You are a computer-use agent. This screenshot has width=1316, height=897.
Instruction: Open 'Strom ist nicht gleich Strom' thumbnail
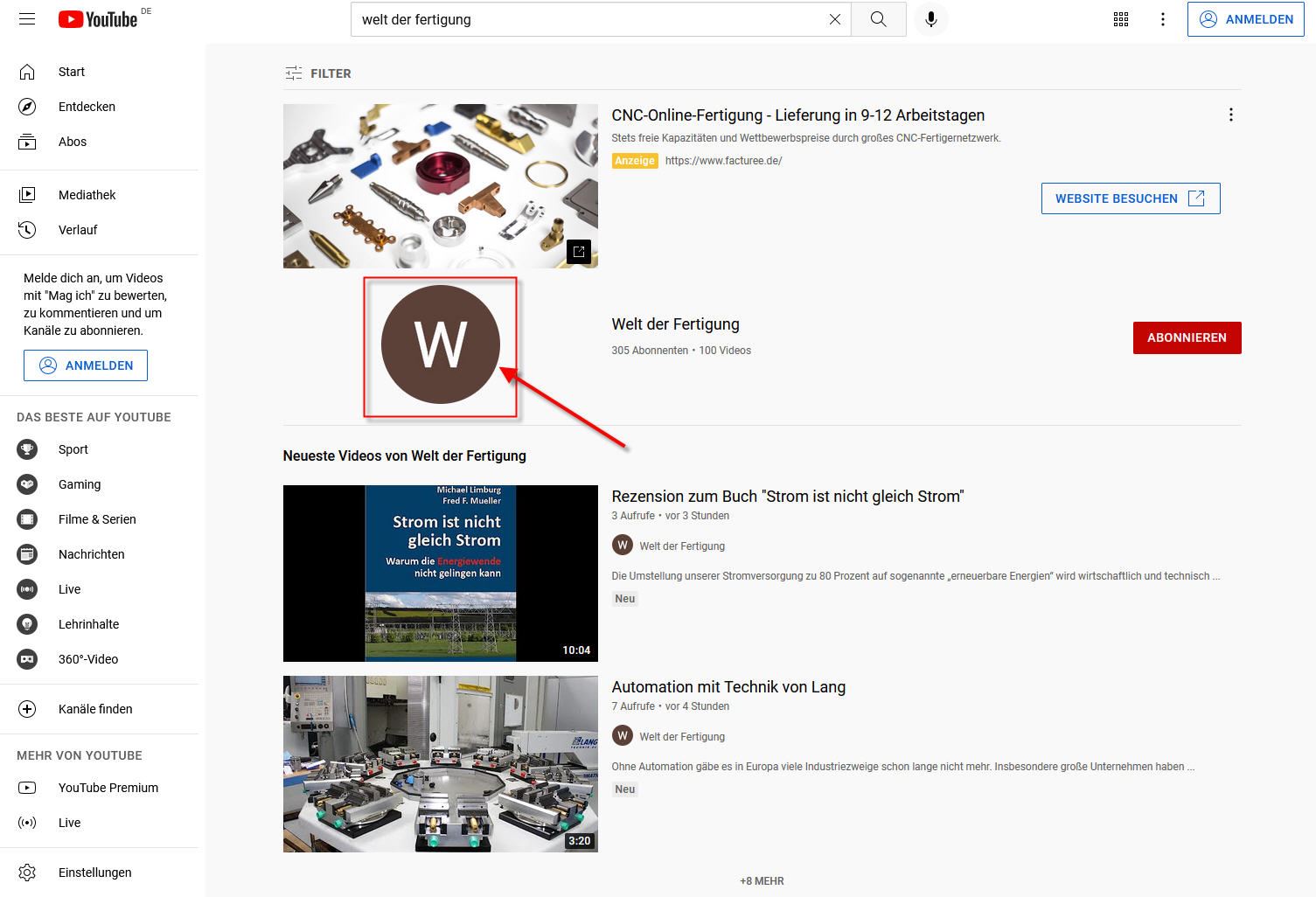point(441,574)
